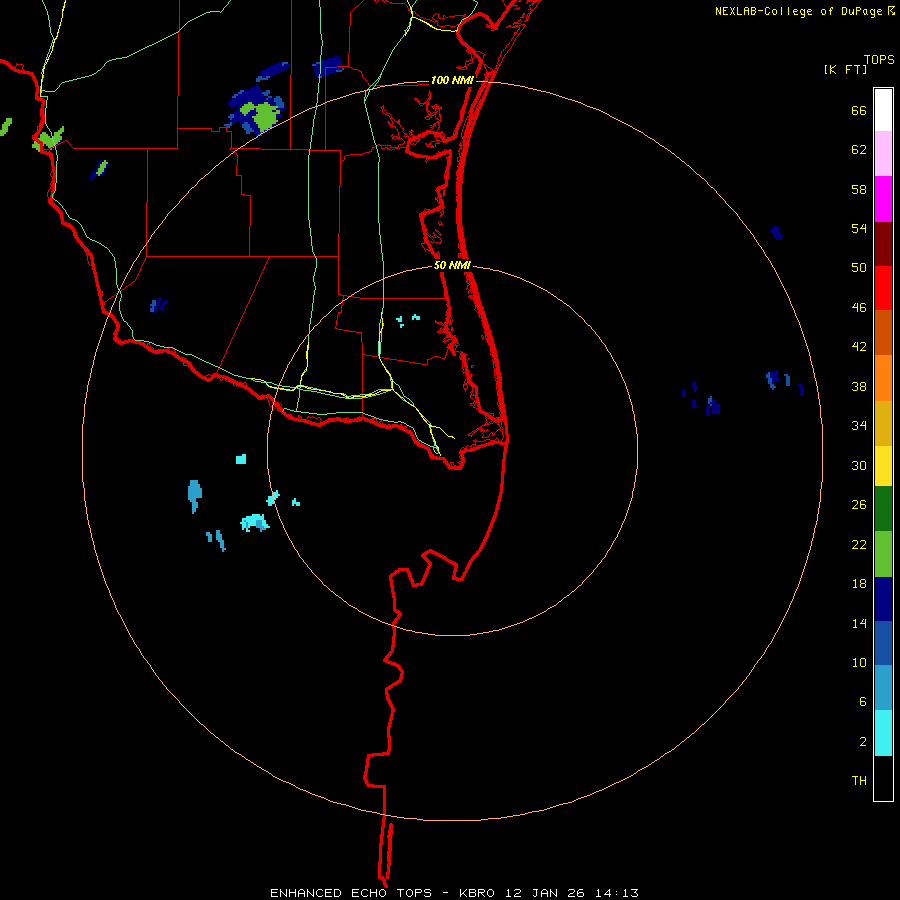
Task: Click the ENHANCED ECHO TOPS caption text
Action: click(351, 893)
